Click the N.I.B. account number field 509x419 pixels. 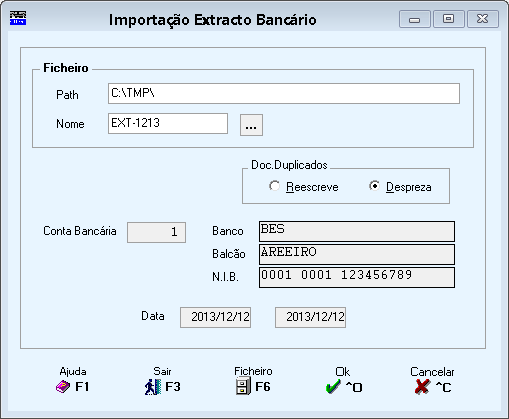357,277
